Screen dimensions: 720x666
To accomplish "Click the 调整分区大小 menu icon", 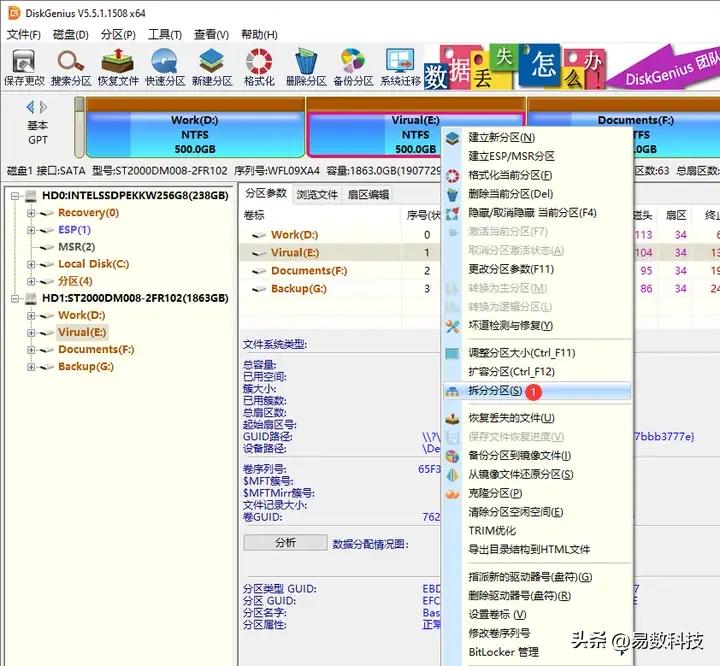I will [452, 353].
